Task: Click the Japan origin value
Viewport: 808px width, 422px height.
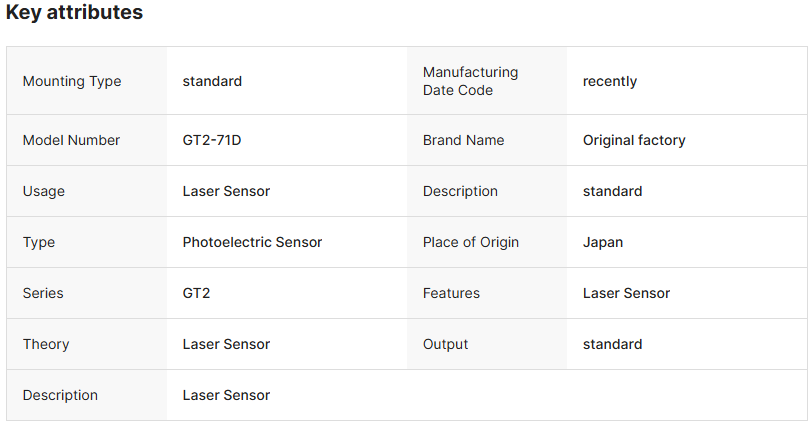Action: [x=603, y=242]
